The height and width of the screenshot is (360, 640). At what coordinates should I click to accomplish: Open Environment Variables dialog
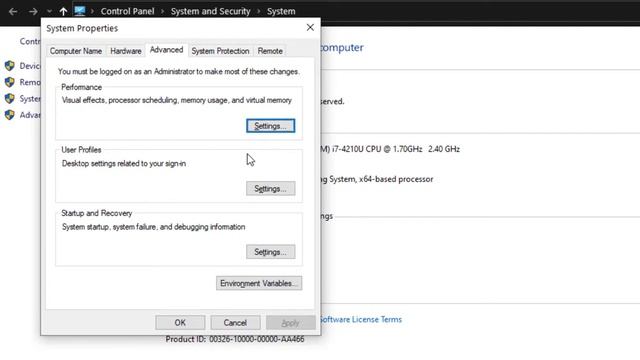259,283
